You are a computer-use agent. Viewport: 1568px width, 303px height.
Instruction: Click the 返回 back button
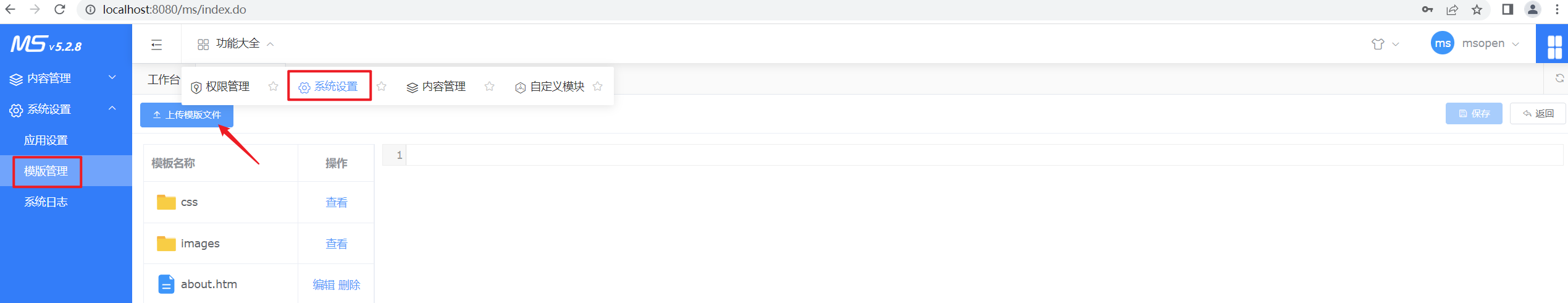coord(1538,114)
